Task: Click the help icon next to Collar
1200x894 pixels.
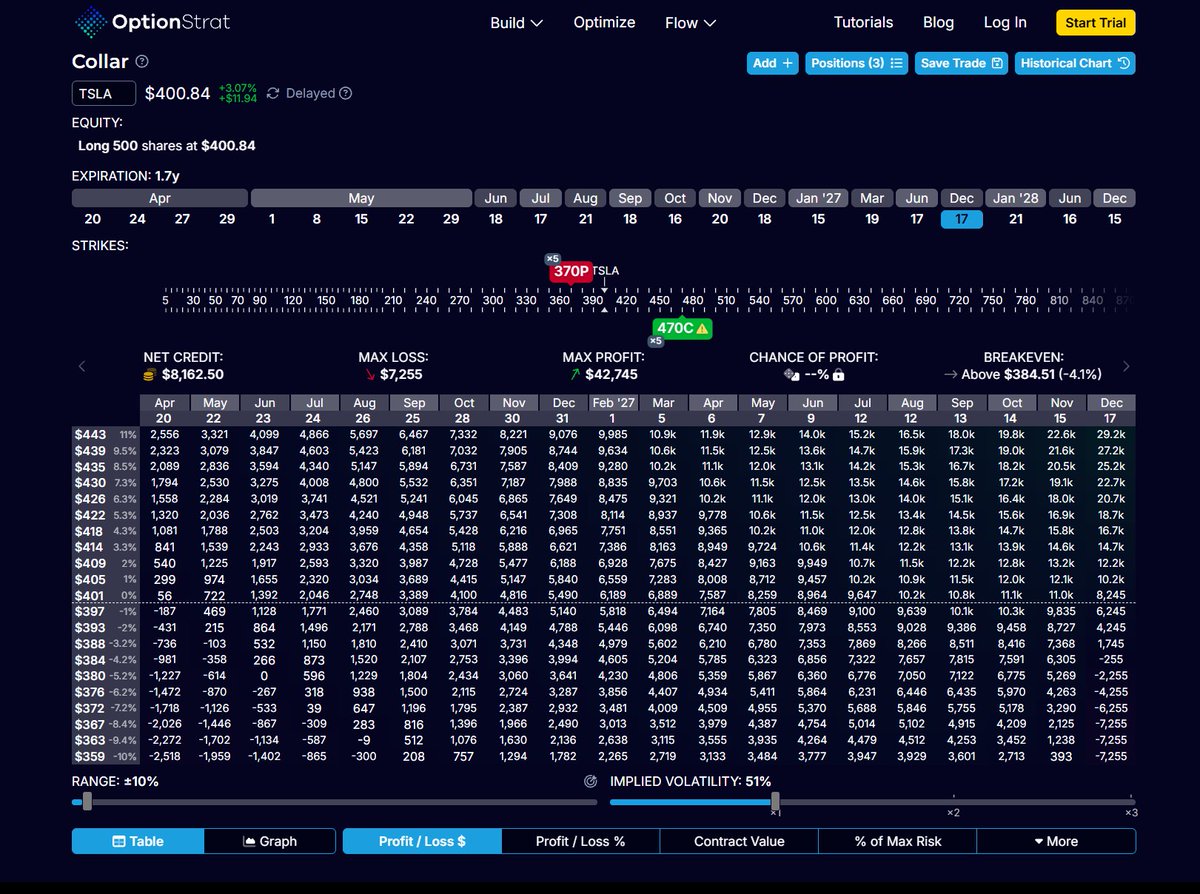Action: click(x=142, y=62)
